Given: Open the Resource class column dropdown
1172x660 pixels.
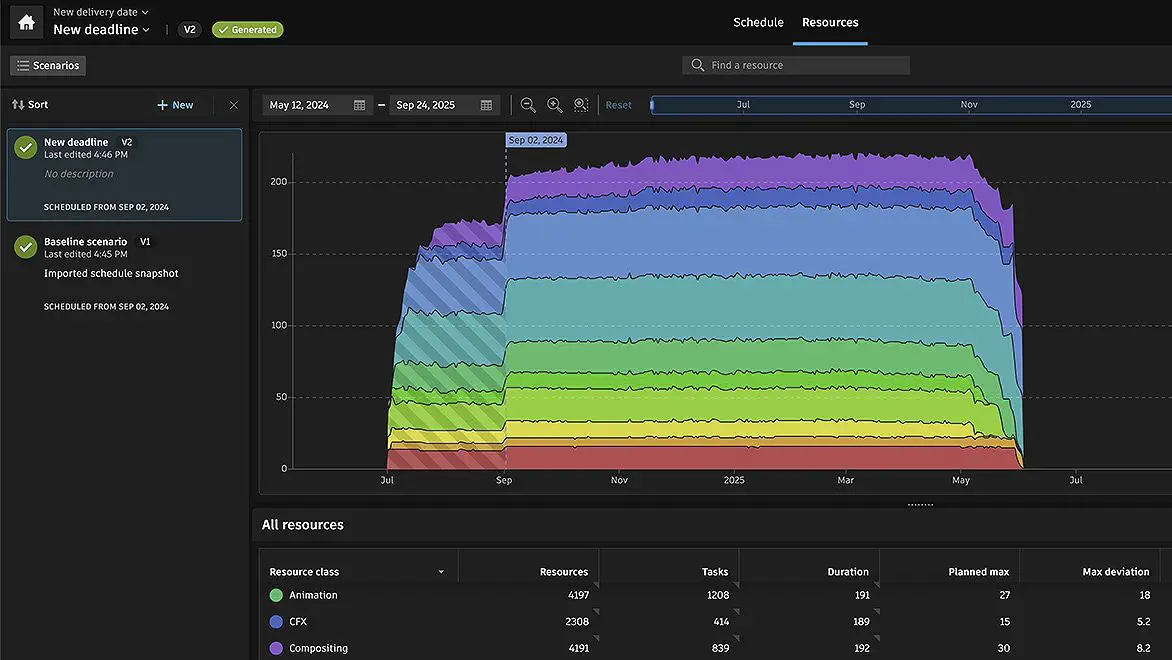Looking at the screenshot, I should tap(441, 572).
